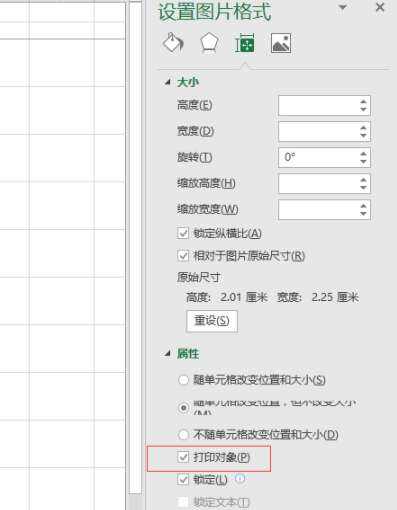This screenshot has height=510, width=397.
Task: Click the 高度(E) input field
Action: click(324, 106)
